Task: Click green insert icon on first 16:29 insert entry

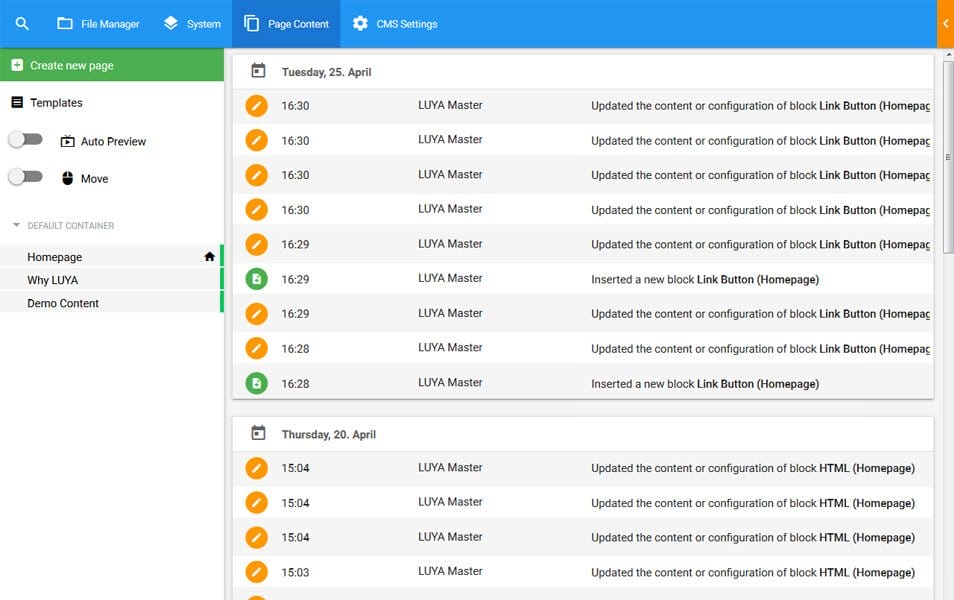Action: pos(257,279)
